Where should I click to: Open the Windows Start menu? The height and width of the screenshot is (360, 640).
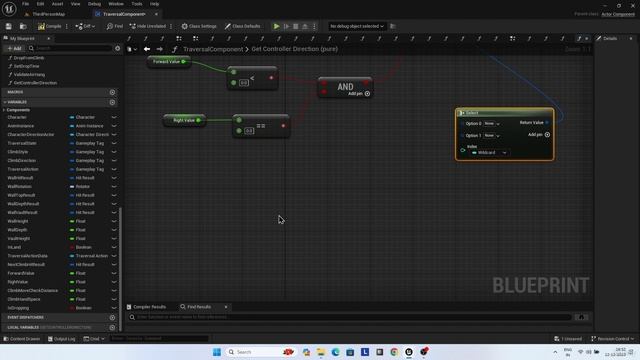(217, 352)
